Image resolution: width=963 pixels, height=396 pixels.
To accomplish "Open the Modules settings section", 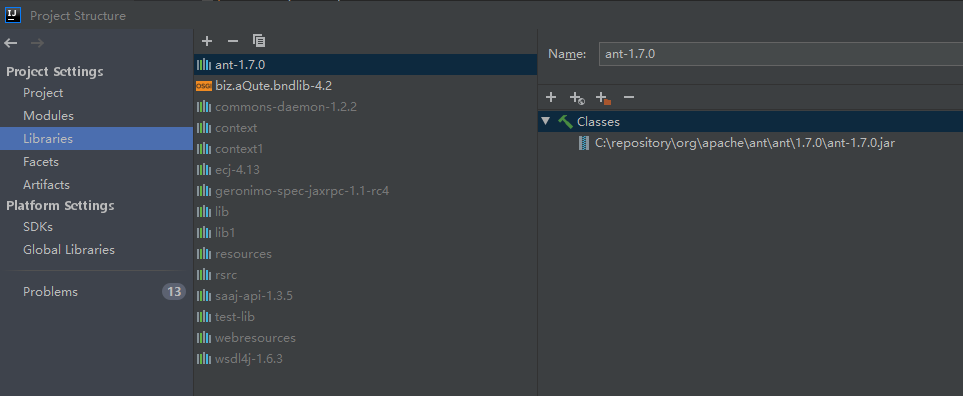I will coord(48,116).
